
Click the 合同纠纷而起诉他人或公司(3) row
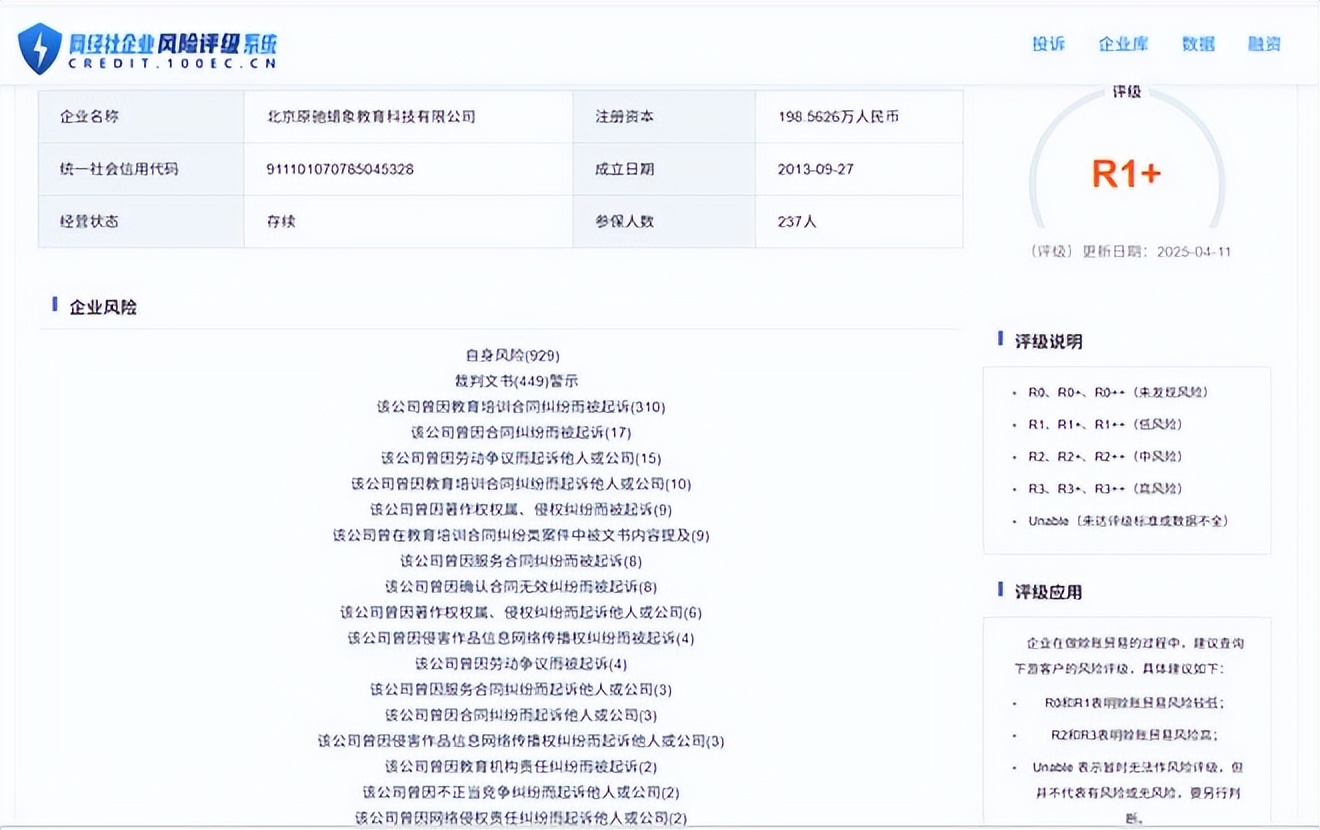coord(521,715)
